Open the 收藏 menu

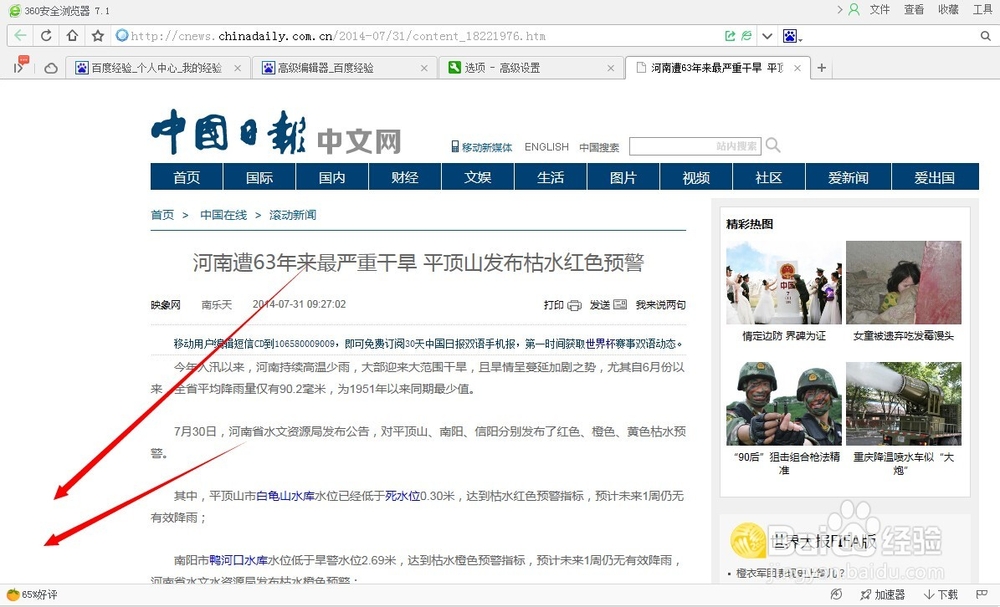click(x=948, y=10)
